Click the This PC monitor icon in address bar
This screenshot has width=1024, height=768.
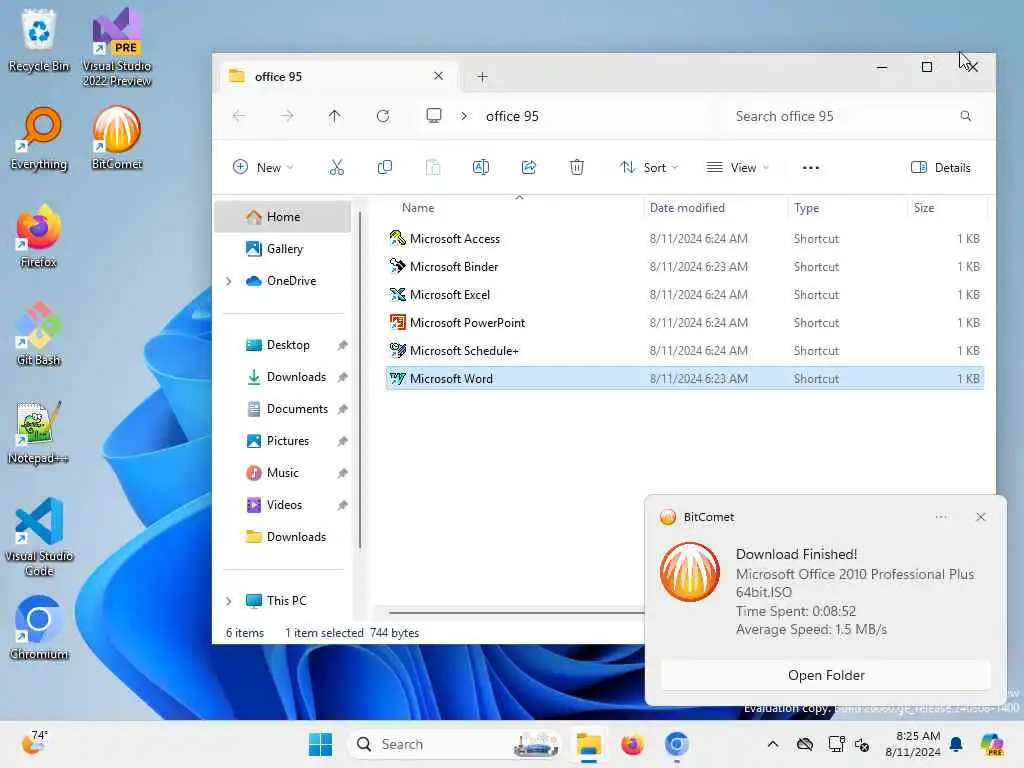[434, 116]
